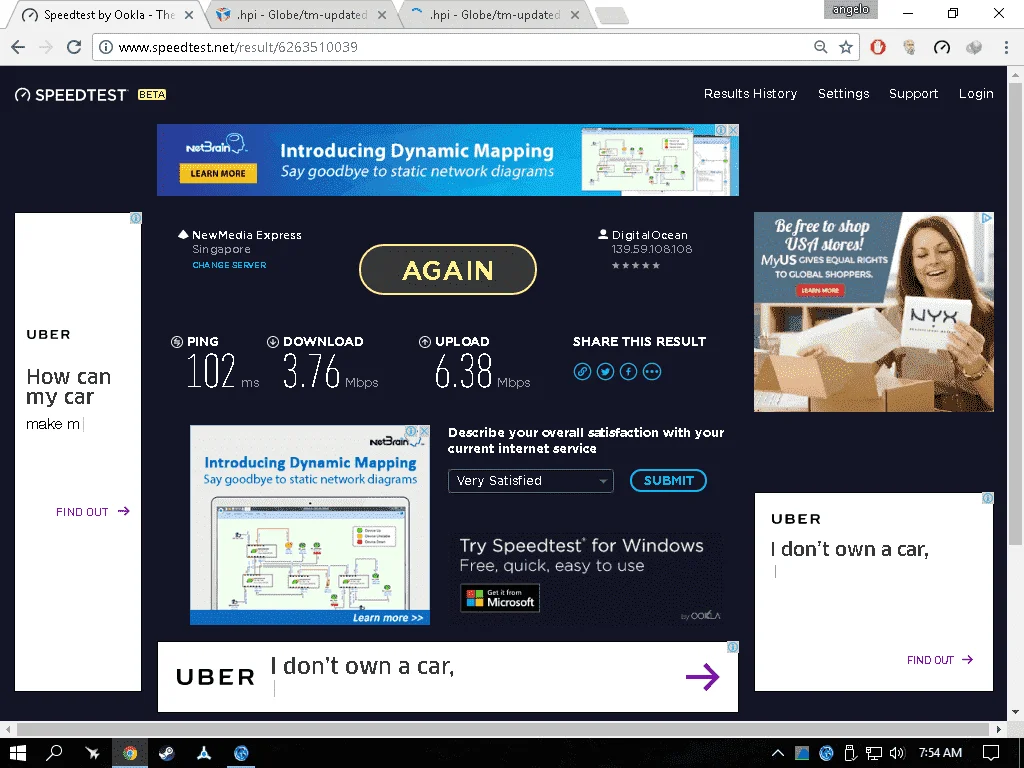
Task: View site information icon in address bar
Action: [105, 47]
